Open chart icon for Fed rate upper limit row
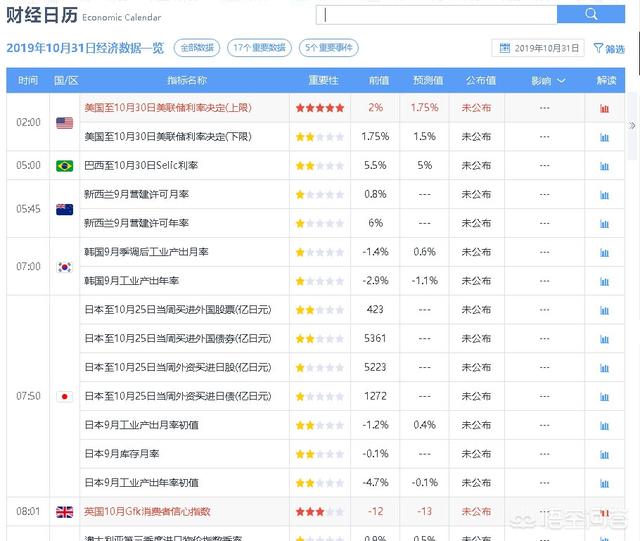This screenshot has width=640, height=541. point(604,108)
